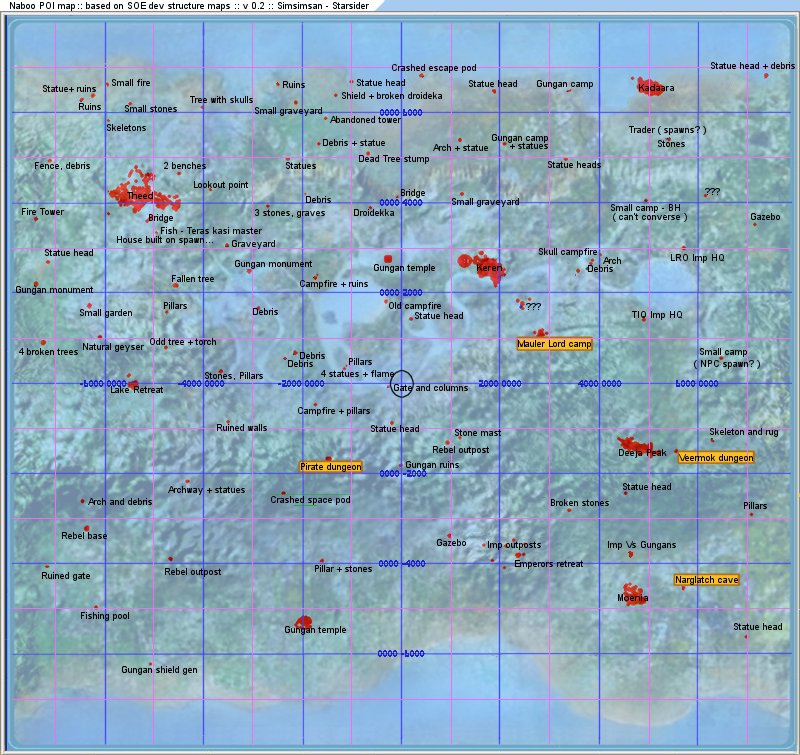This screenshot has height=755, width=800.
Task: Click the Ruined gate label
Action: point(66,576)
